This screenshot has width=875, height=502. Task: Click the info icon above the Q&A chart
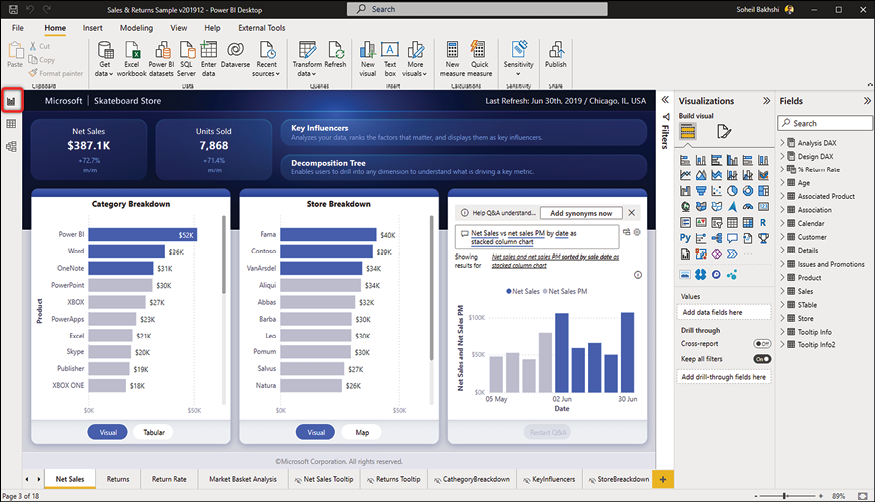(638, 275)
